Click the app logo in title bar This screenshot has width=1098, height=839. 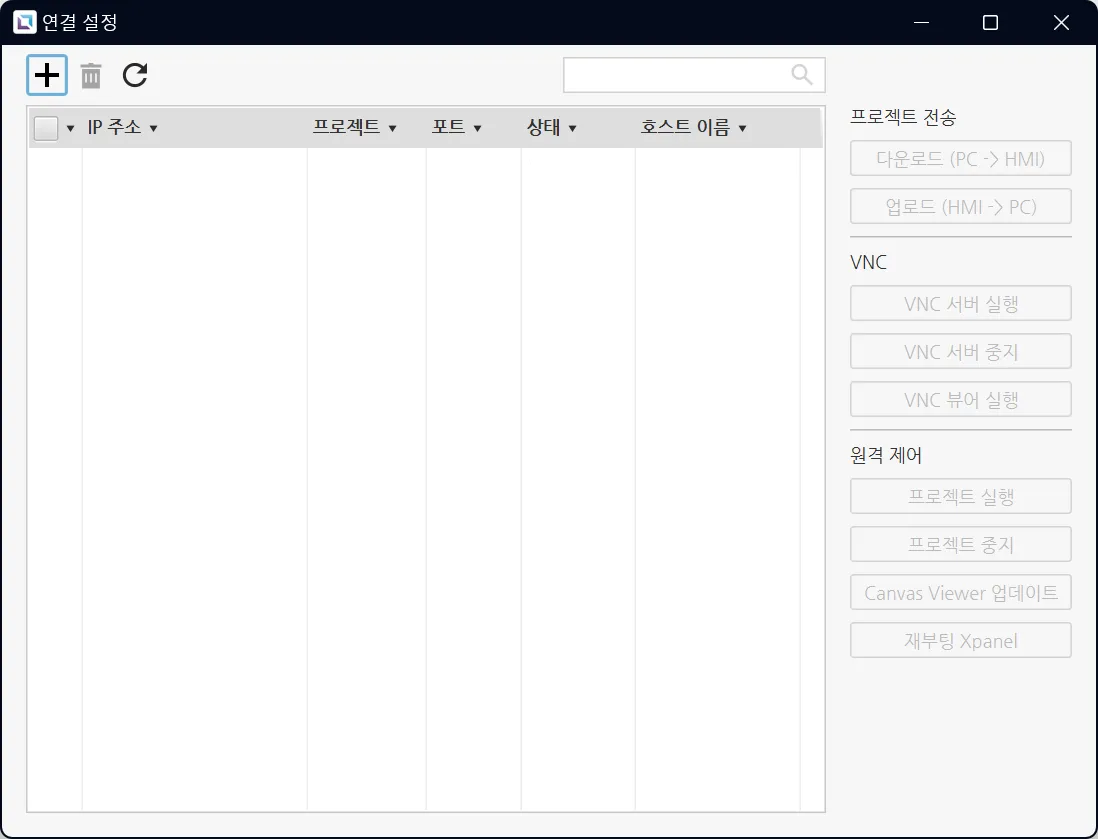pos(24,22)
